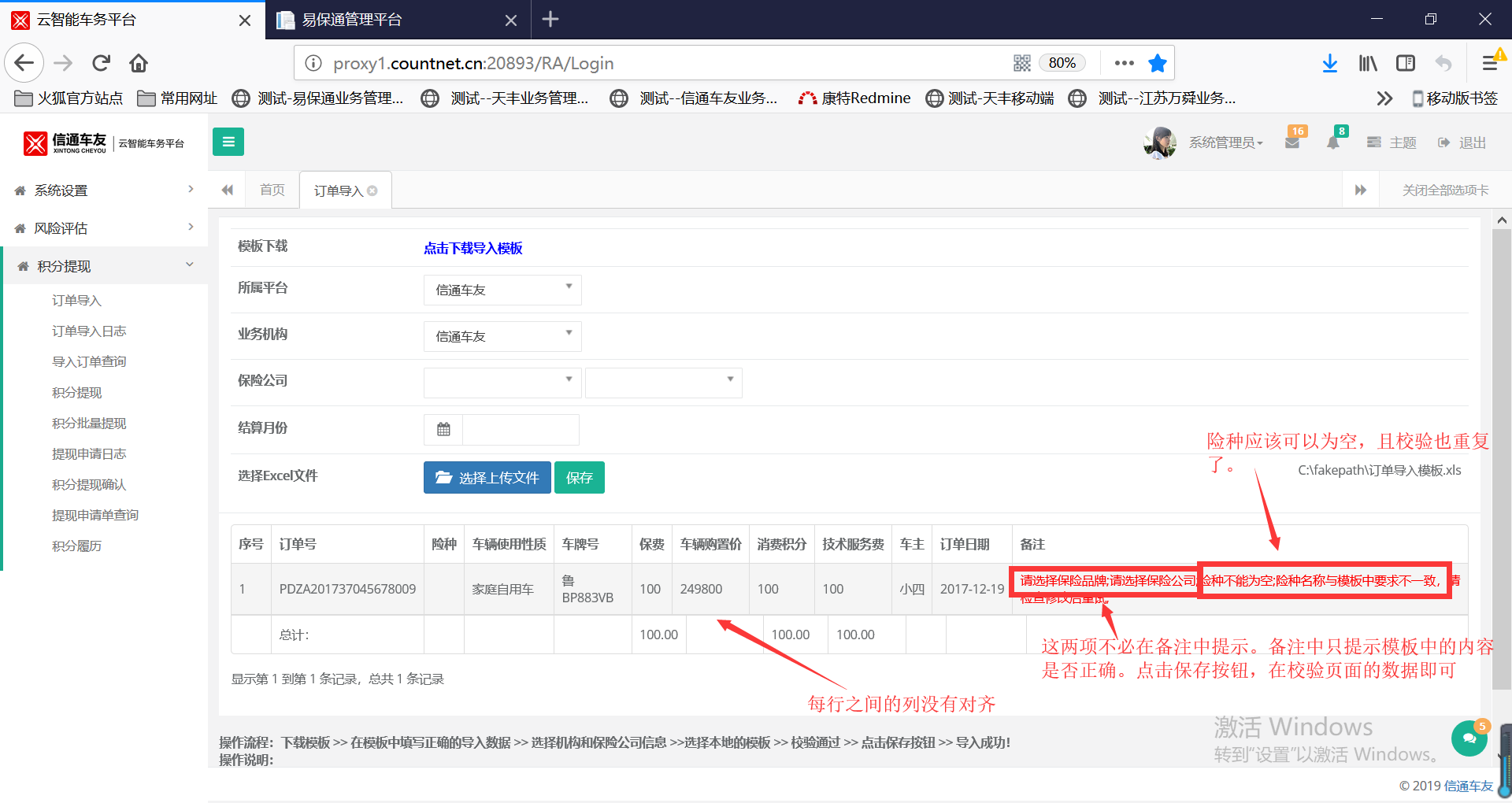1512x803 pixels.
Task: Open the browser downloads arrow
Action: (1330, 63)
